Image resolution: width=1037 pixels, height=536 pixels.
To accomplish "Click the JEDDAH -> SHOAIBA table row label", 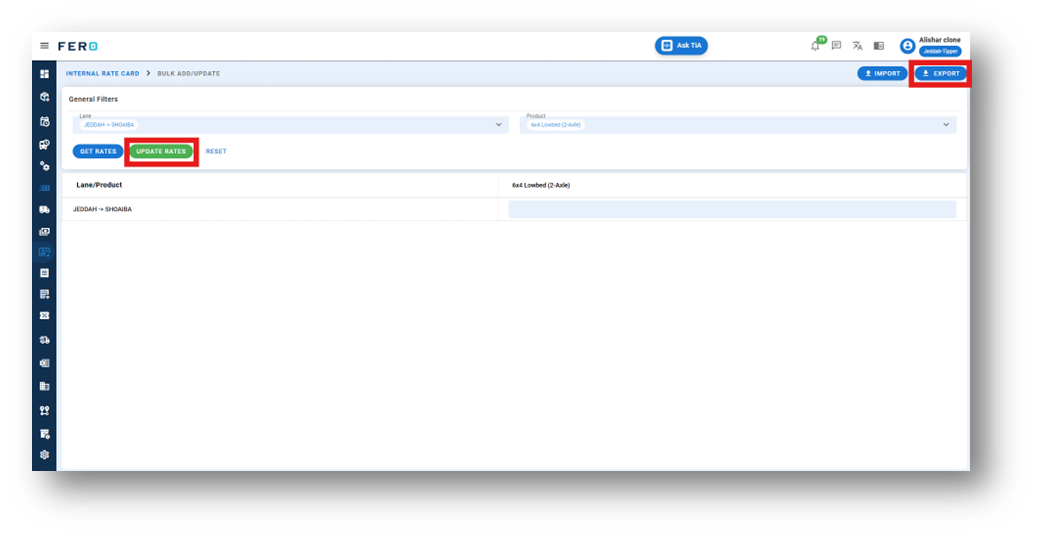I will click(103, 209).
